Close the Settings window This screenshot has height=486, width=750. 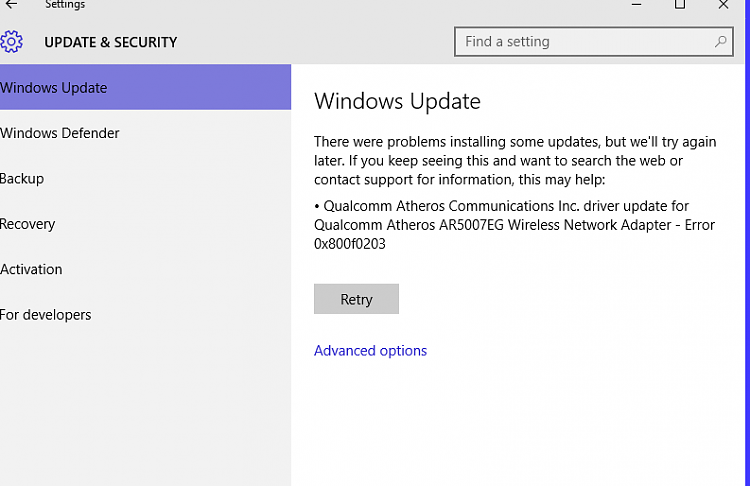(x=723, y=4)
